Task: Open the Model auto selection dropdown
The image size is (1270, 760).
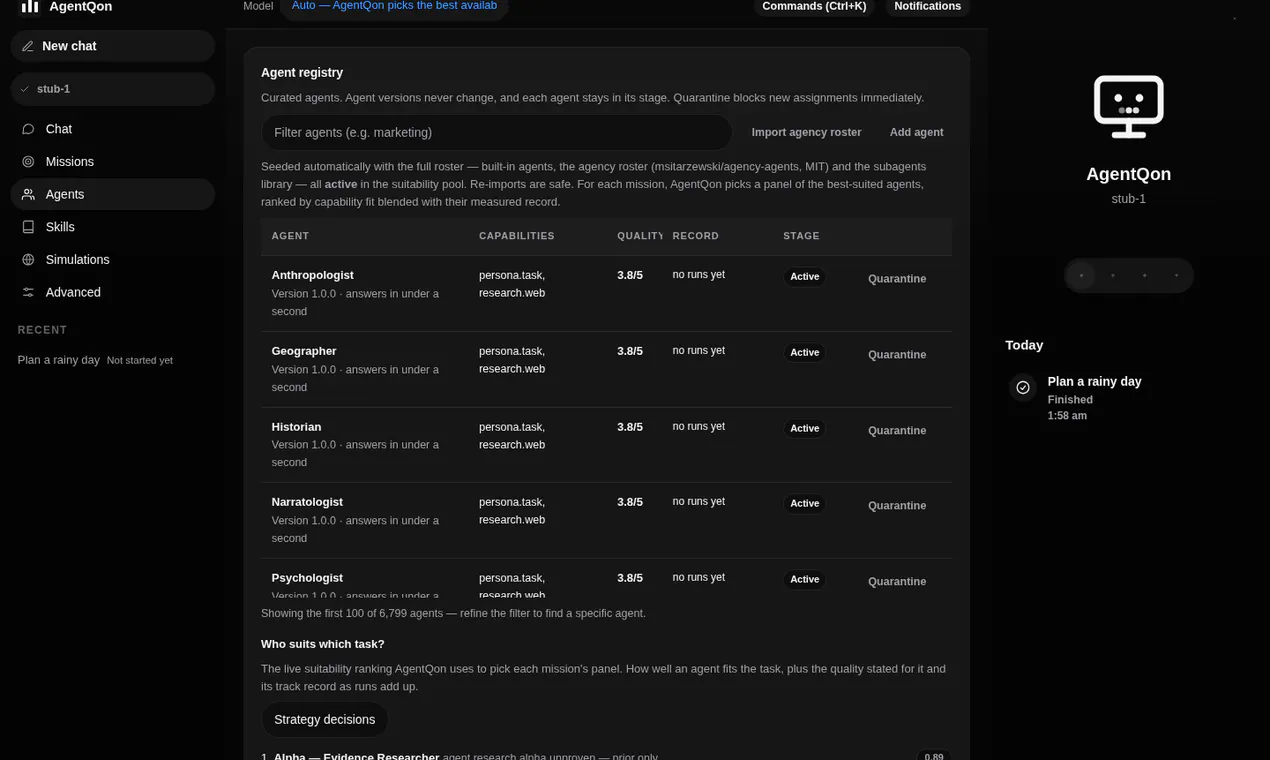Action: tap(394, 6)
